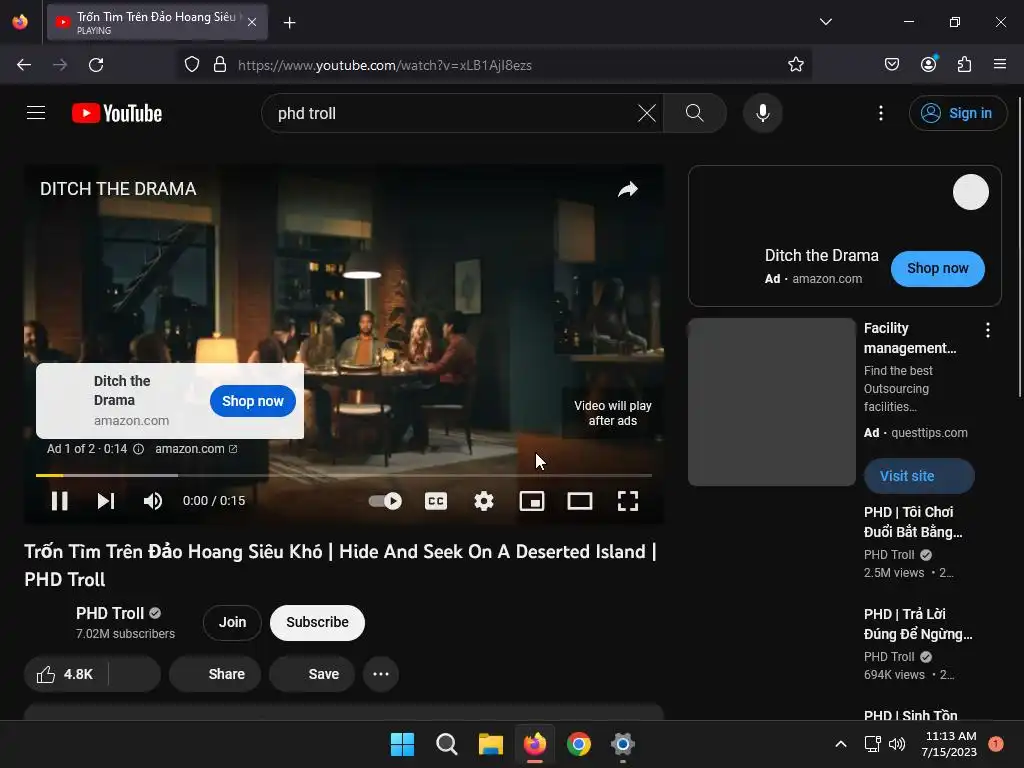View site security lock info

(220, 65)
